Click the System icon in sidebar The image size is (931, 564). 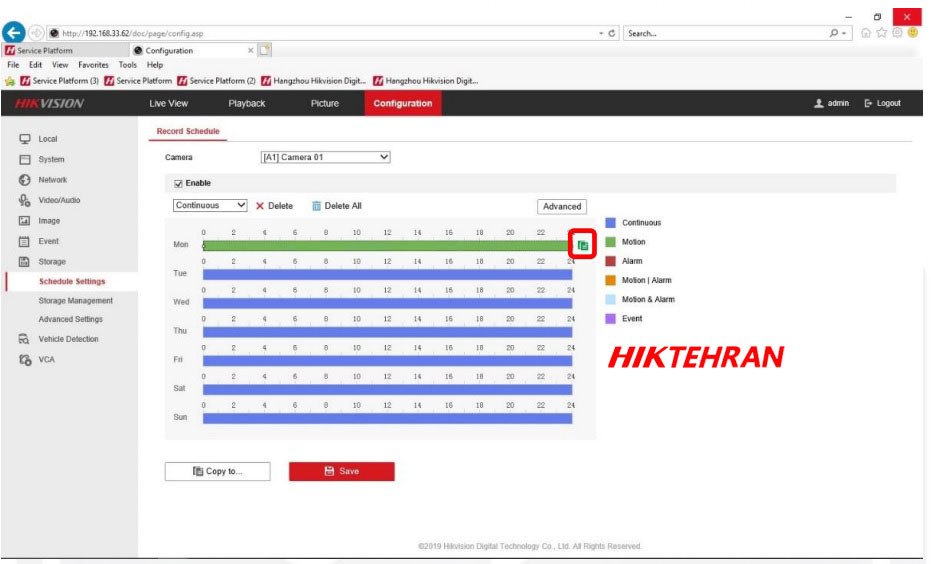pos(24,159)
